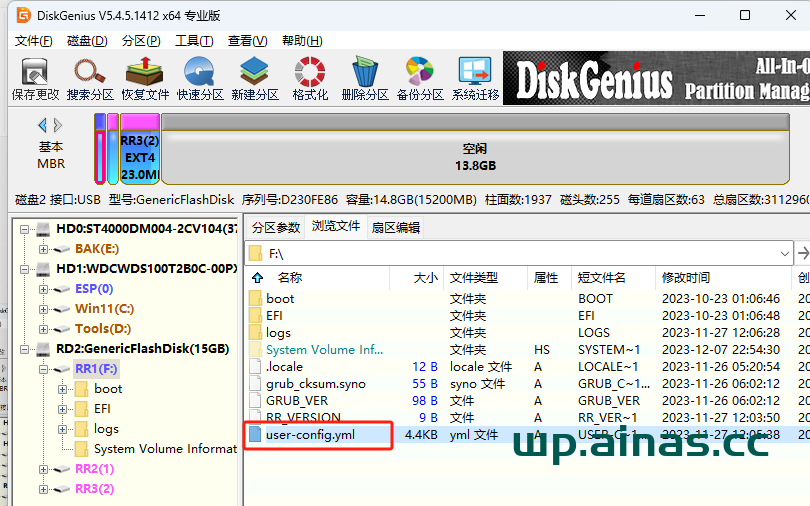
Task: Switch to the Partition Parameters (分区参数) tab
Action: 276,228
